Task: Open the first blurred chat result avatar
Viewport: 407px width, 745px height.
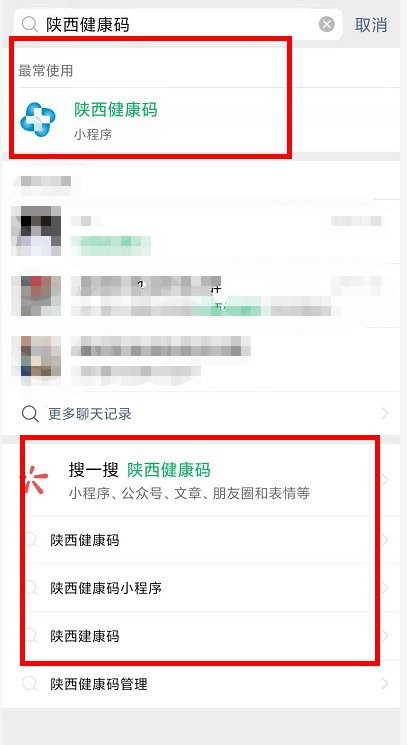Action: [x=36, y=231]
